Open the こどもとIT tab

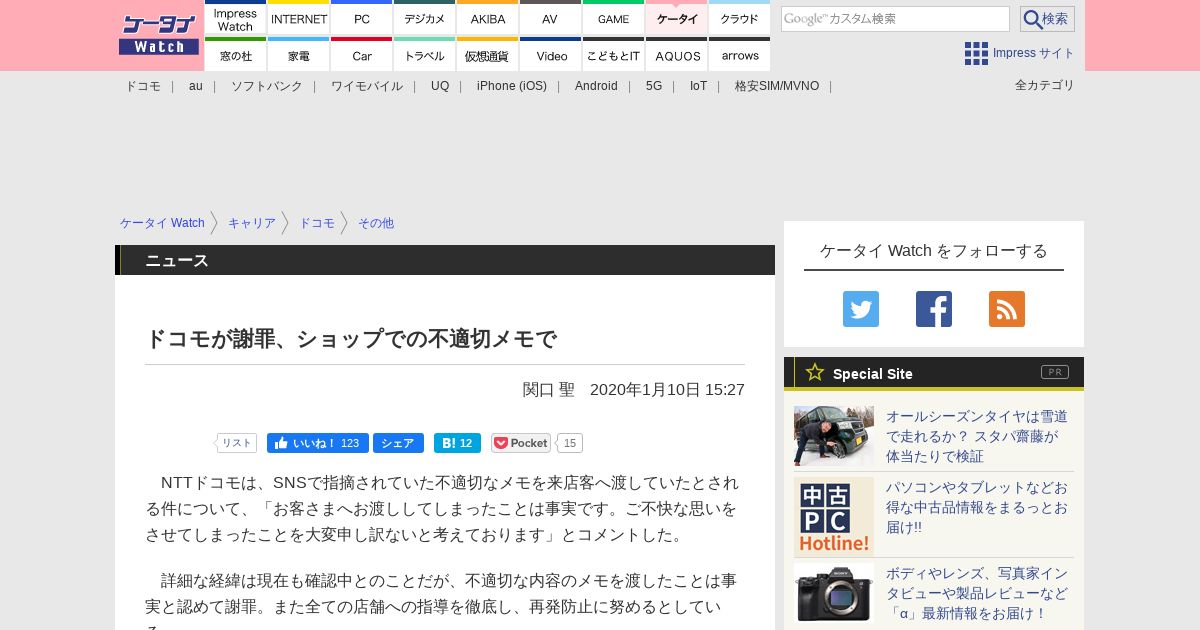[614, 55]
